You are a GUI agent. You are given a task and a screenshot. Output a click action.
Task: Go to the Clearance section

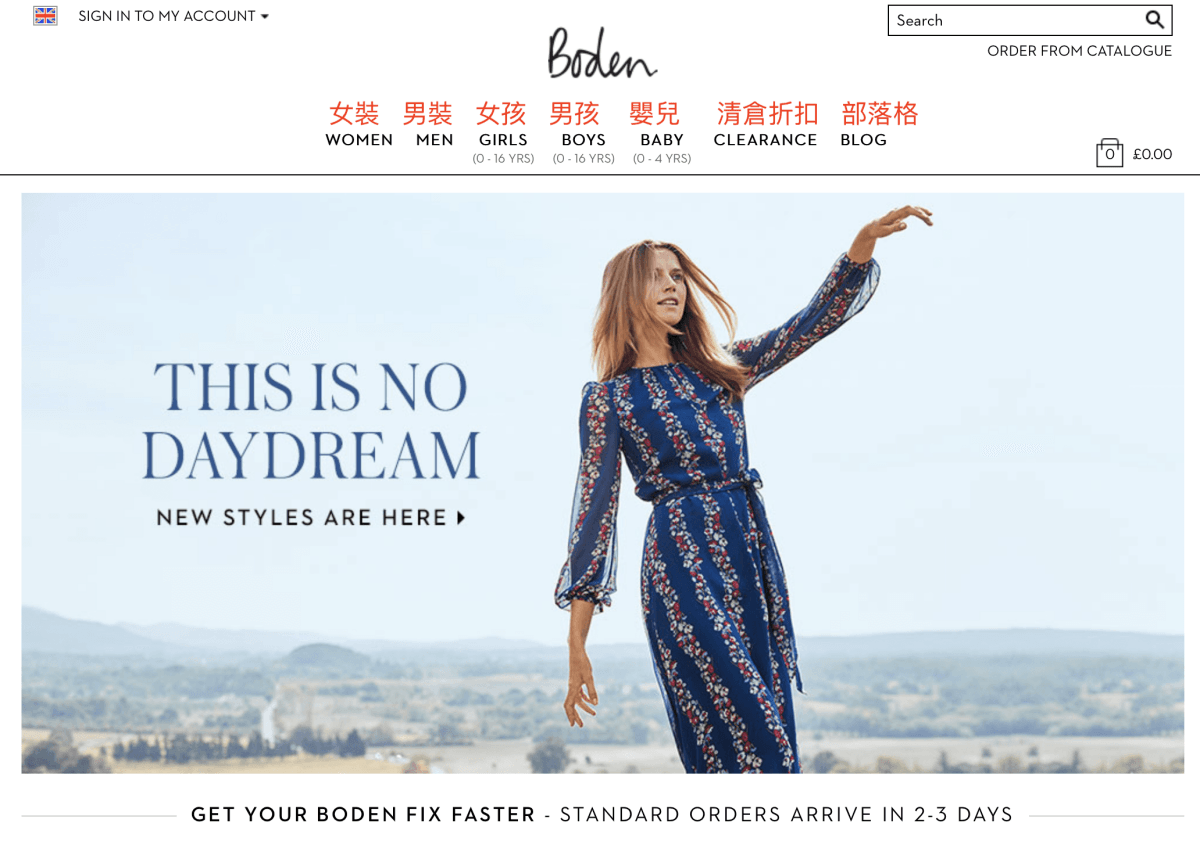765,140
